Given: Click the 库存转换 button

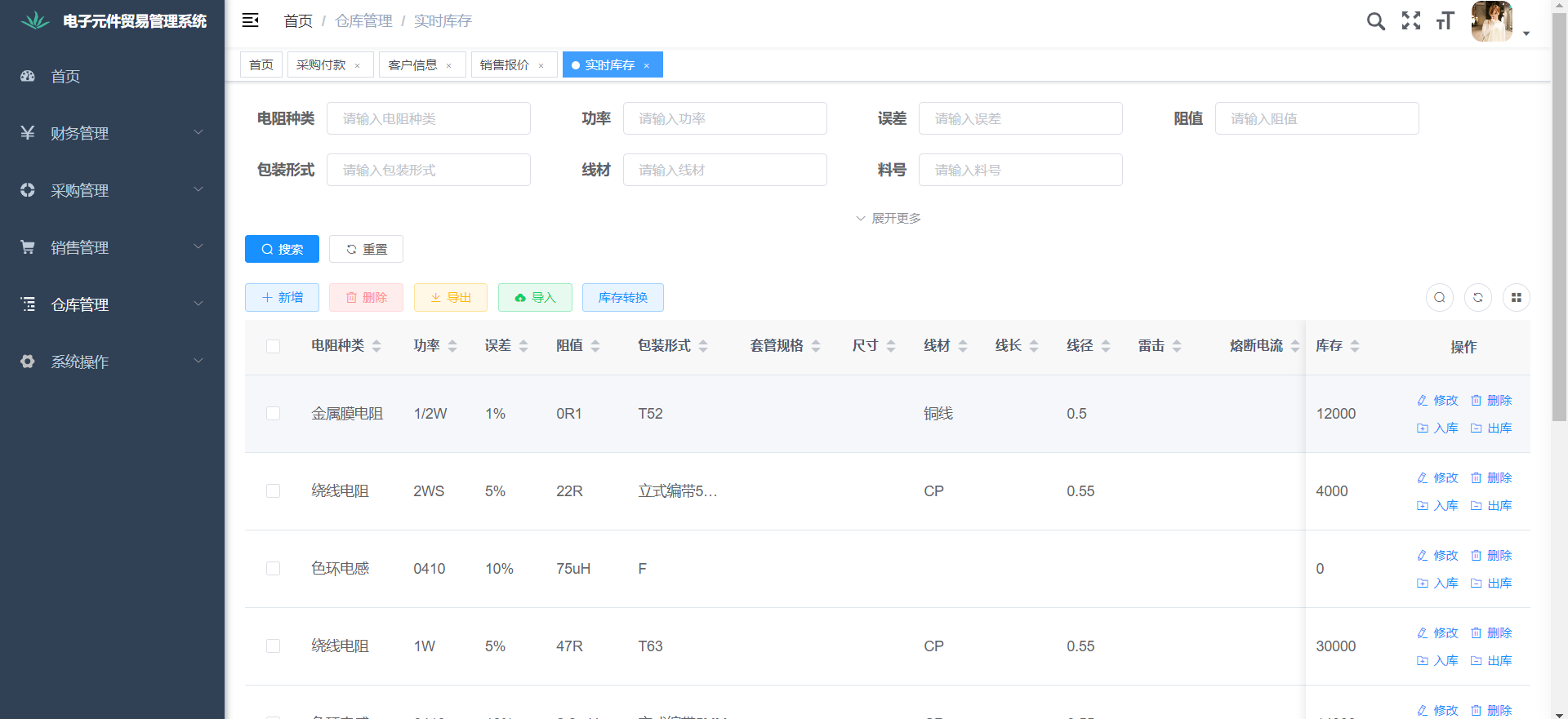Looking at the screenshot, I should coord(623,297).
